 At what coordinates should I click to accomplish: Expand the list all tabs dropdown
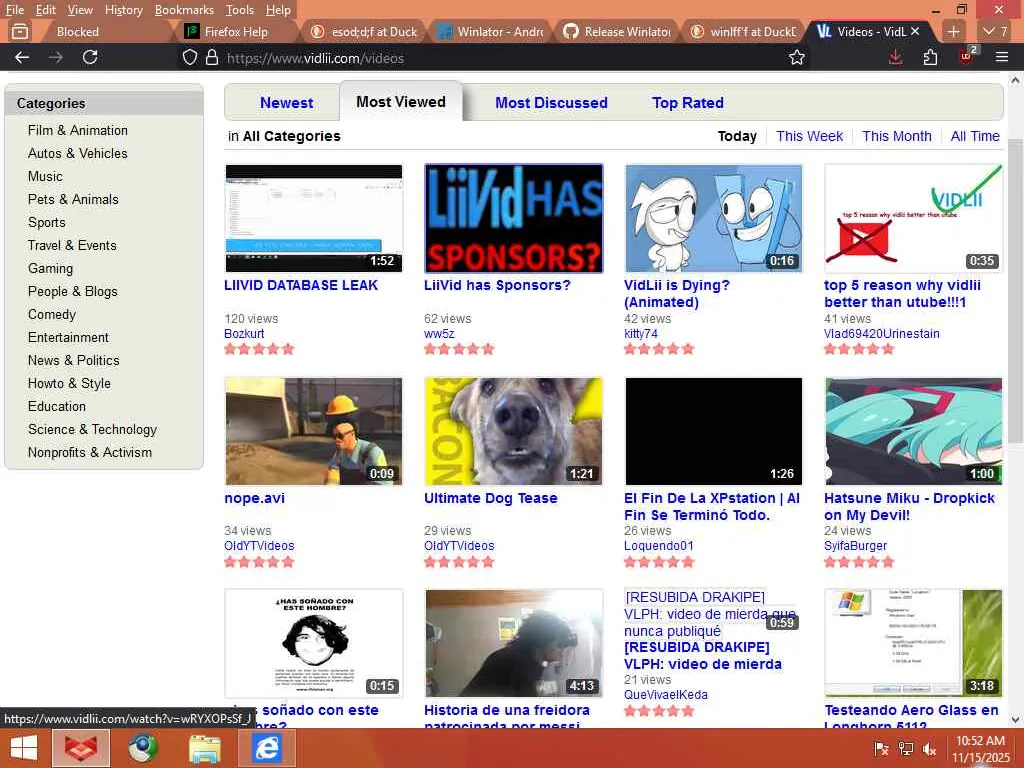[x=995, y=31]
